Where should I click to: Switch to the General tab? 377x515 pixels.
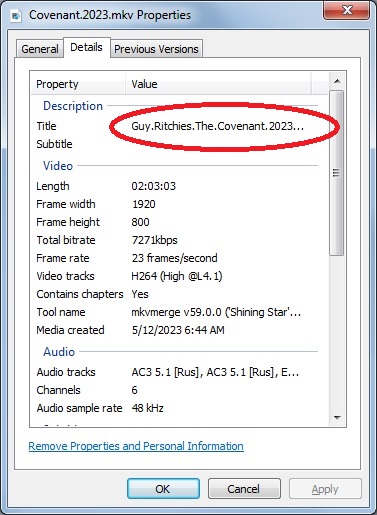40,49
